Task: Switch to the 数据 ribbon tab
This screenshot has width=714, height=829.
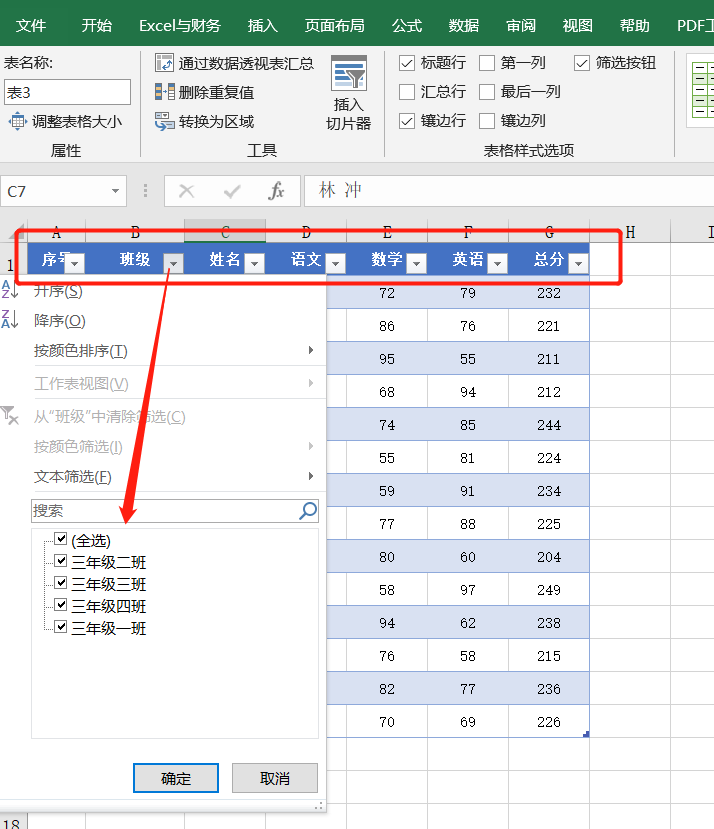Action: click(x=464, y=25)
